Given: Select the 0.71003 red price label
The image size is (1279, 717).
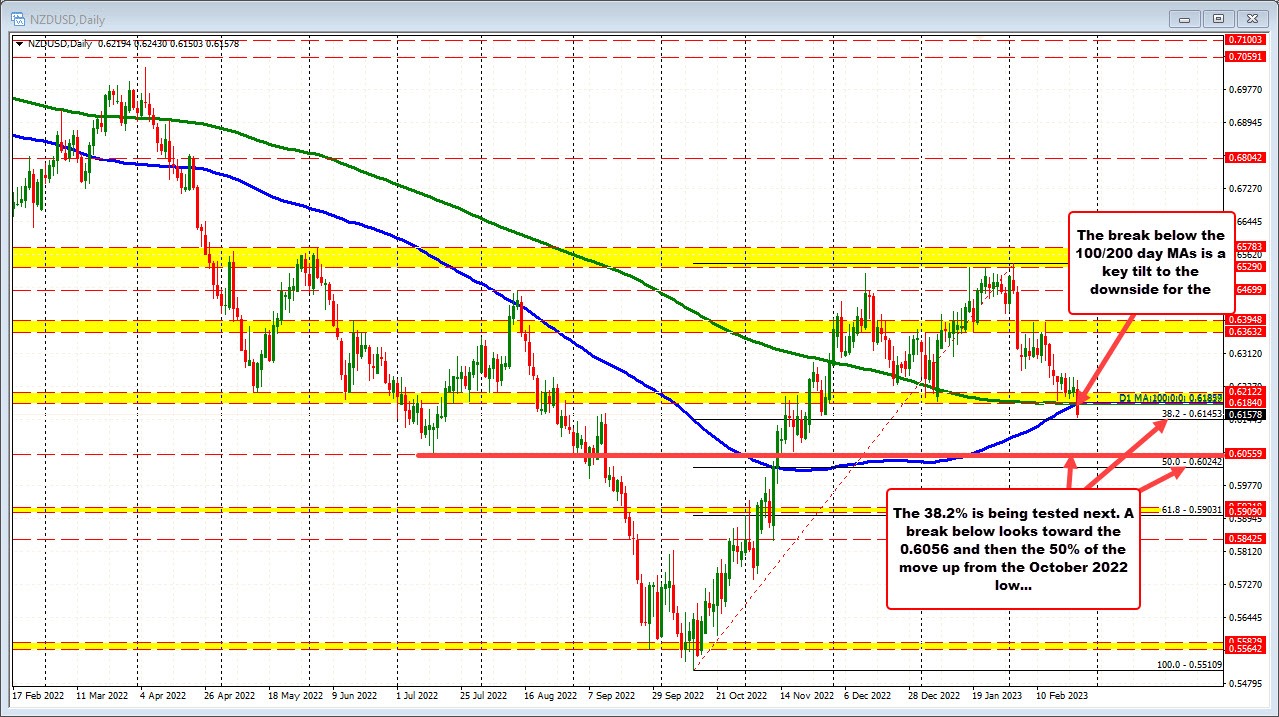Looking at the screenshot, I should point(1246,39).
